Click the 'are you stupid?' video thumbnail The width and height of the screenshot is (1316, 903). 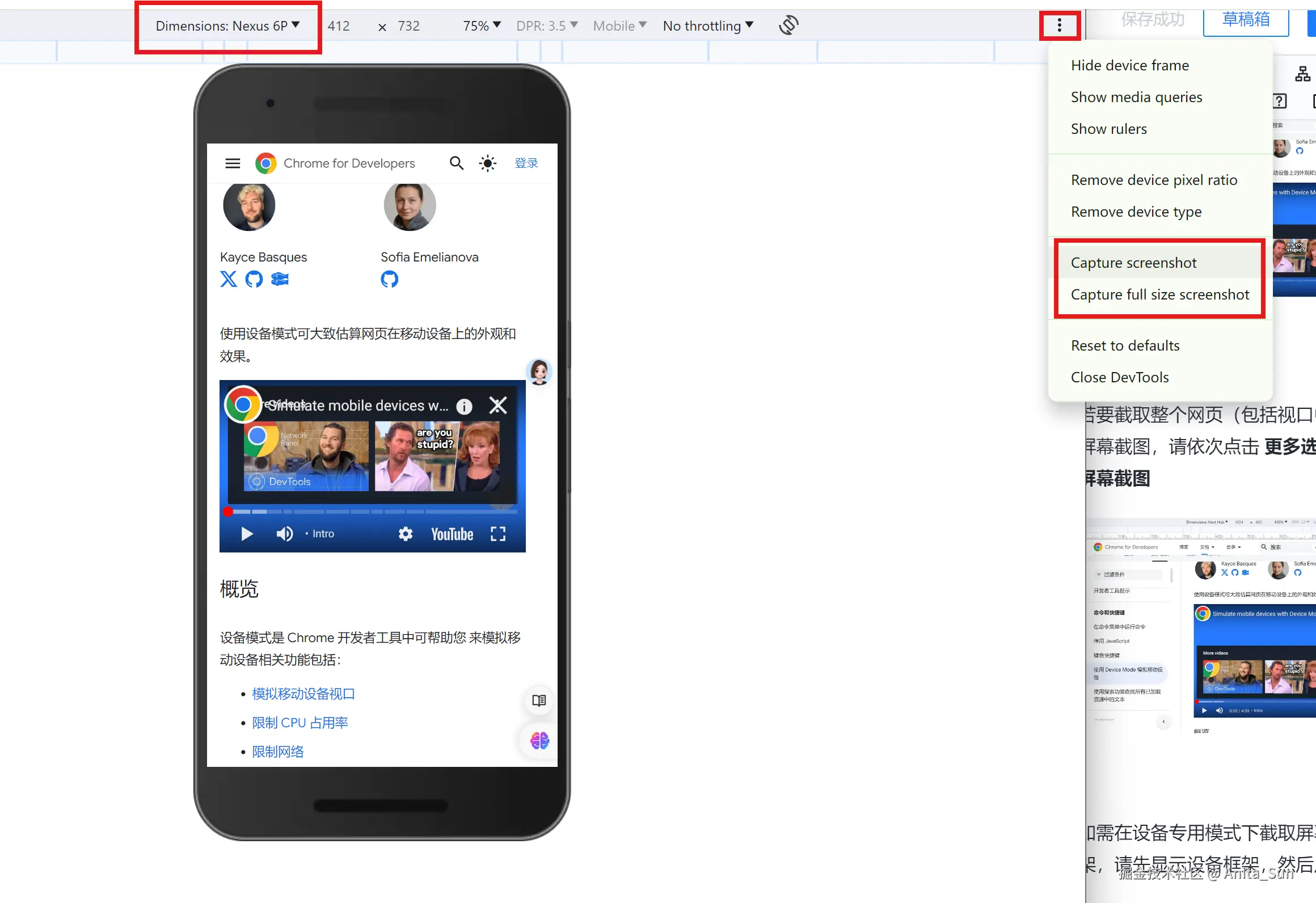point(437,456)
